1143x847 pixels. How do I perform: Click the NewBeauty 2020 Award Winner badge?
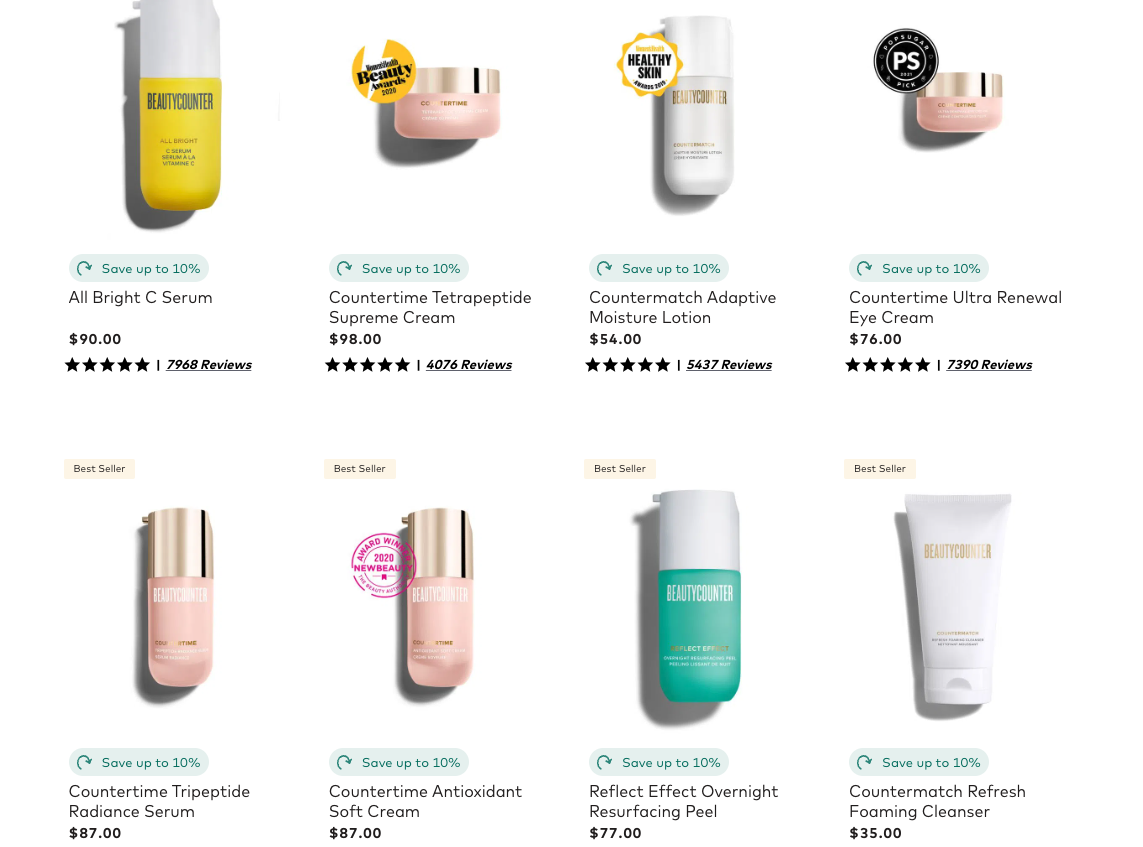(x=383, y=565)
